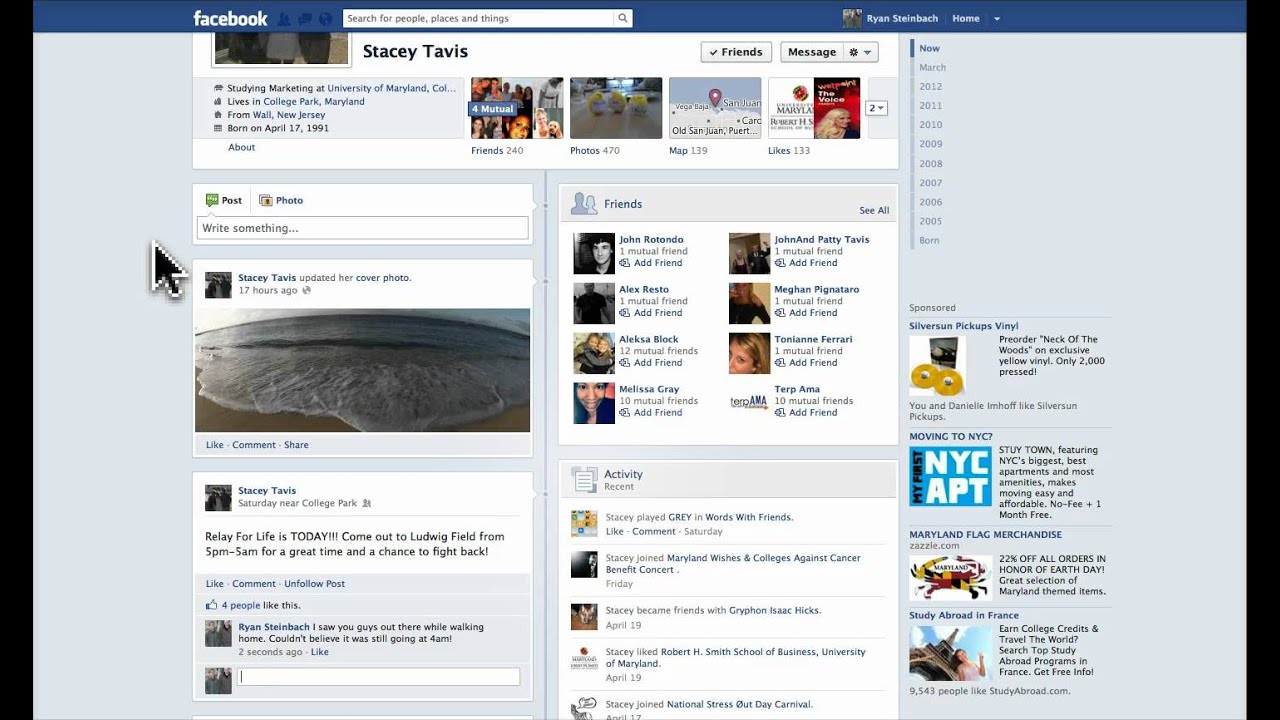
Task: Click the search magnifier button
Action: (x=622, y=18)
